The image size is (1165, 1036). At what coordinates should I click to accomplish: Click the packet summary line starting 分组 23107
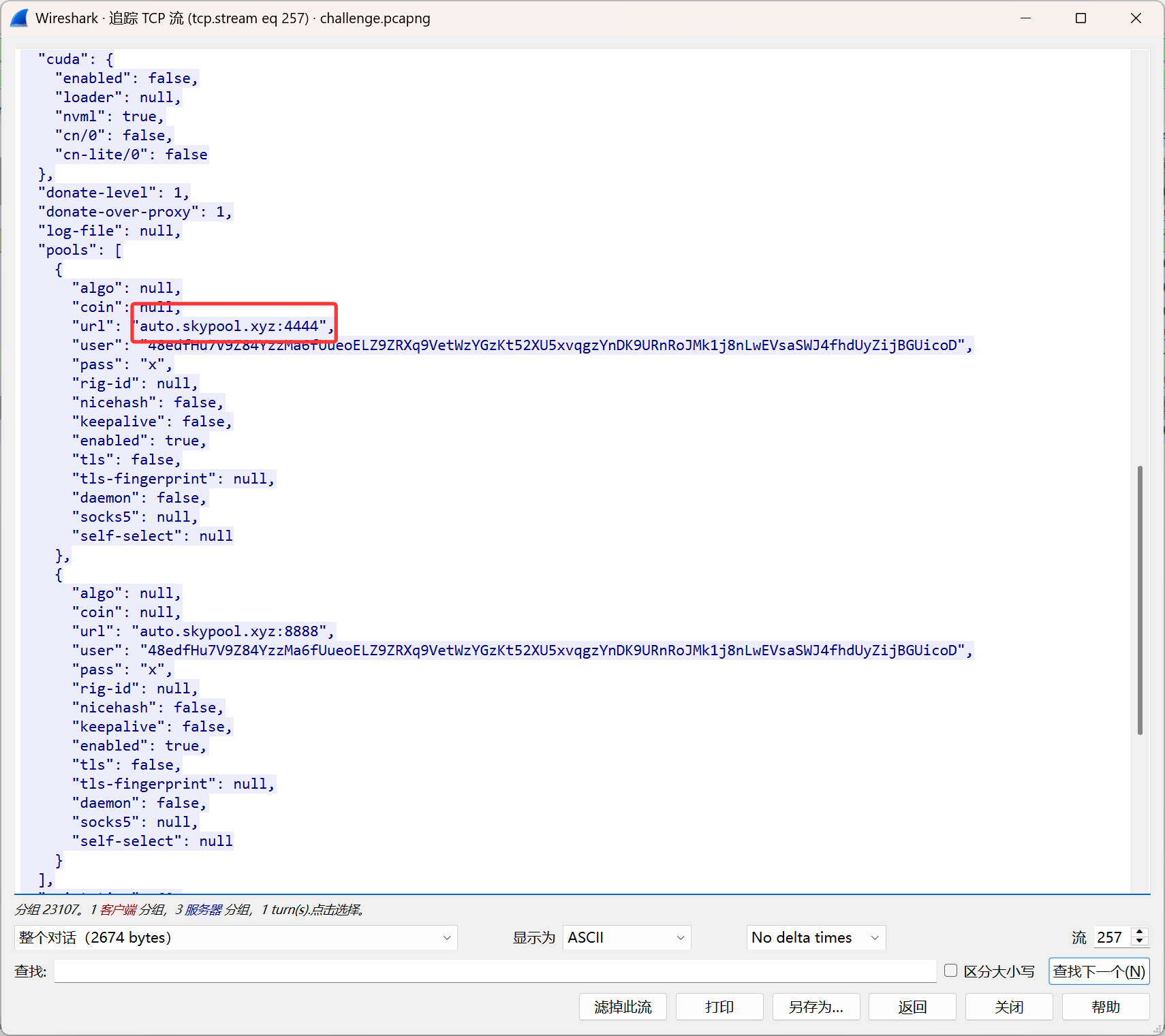[189, 909]
